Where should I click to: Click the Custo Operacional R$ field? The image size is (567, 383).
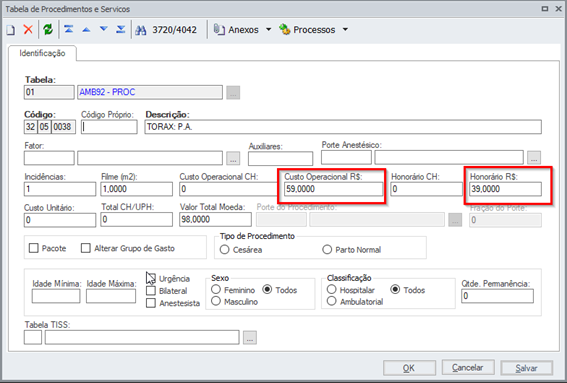[333, 189]
